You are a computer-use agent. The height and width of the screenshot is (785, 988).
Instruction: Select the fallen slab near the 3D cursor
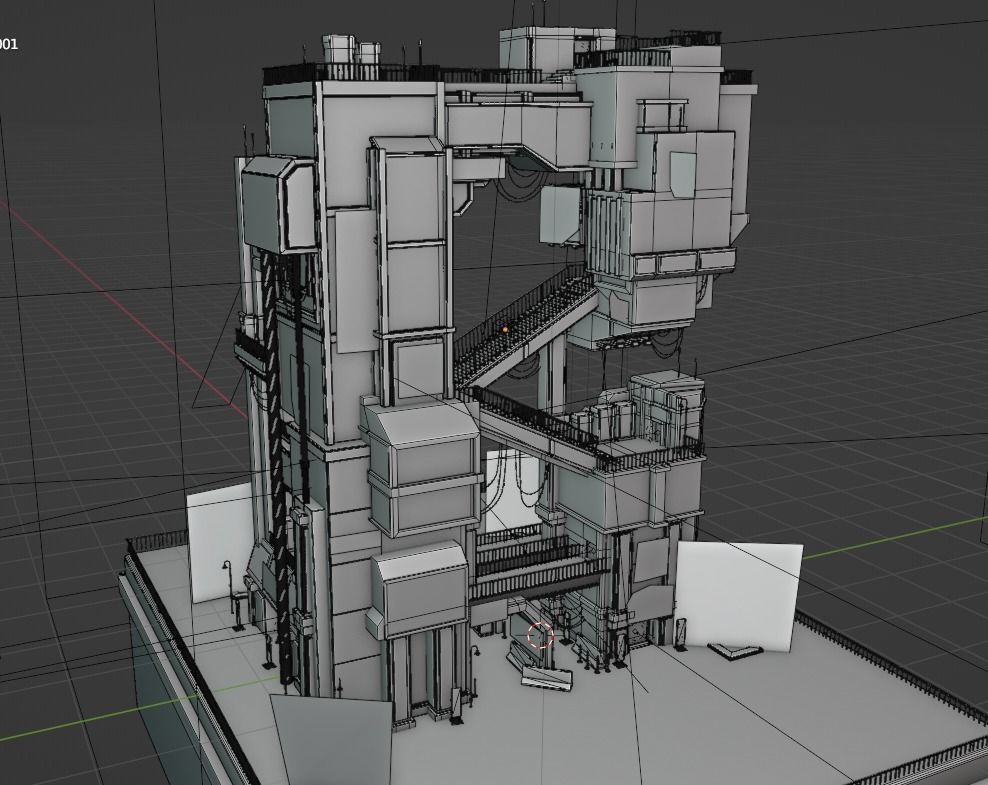tap(546, 679)
